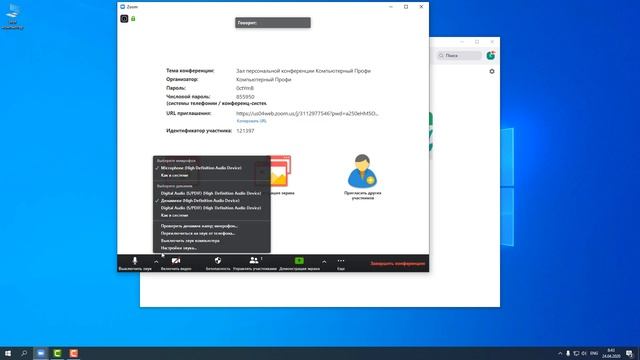Show hidden system tray icons
The width and height of the screenshot is (640, 360).
click(x=560, y=353)
